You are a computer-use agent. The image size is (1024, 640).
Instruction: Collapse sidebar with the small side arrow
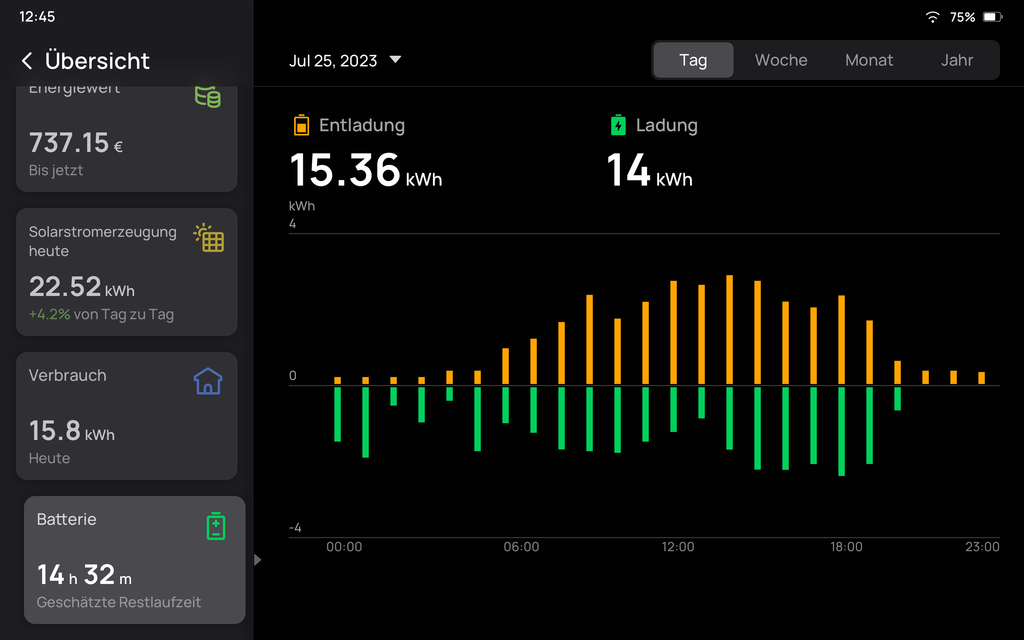click(x=257, y=560)
